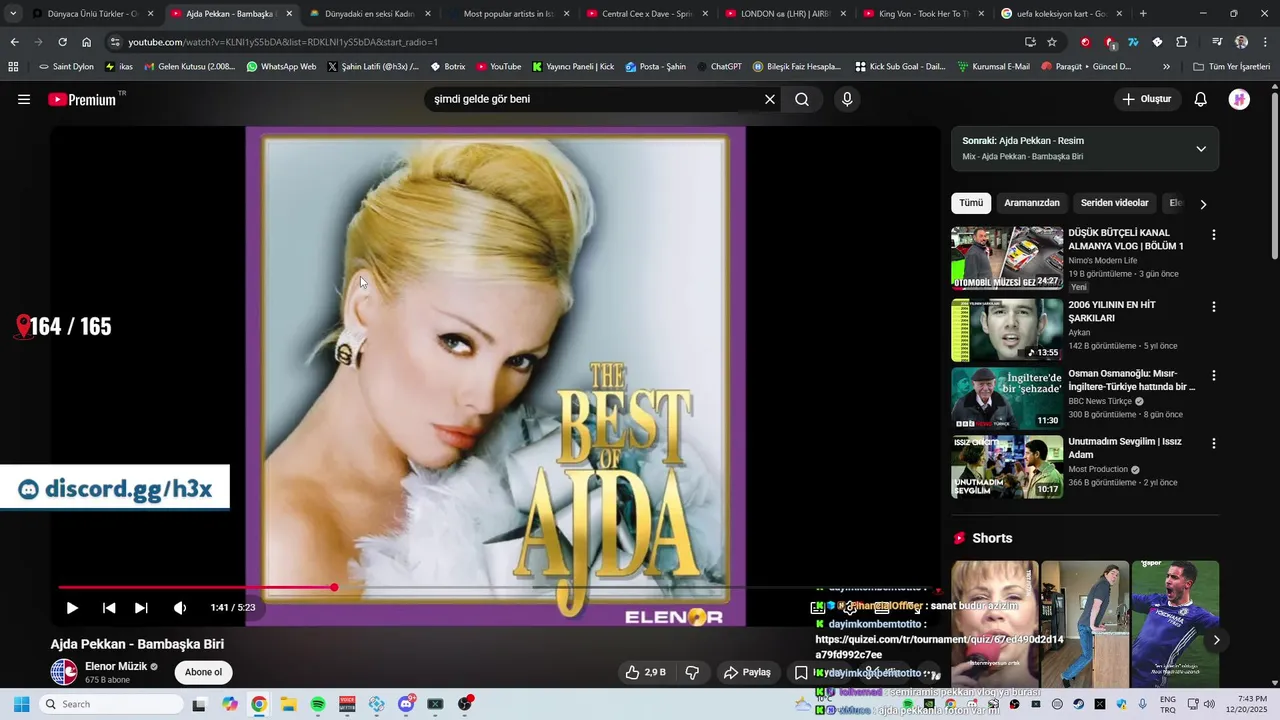Screen dimensions: 1280x720
Task: Open the YouTube account avatar menu
Action: tap(1239, 99)
